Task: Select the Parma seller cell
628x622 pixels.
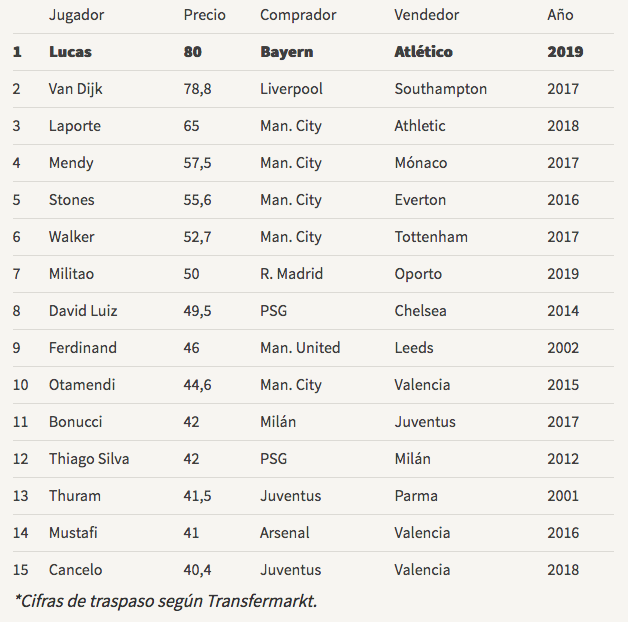Action: (x=416, y=496)
